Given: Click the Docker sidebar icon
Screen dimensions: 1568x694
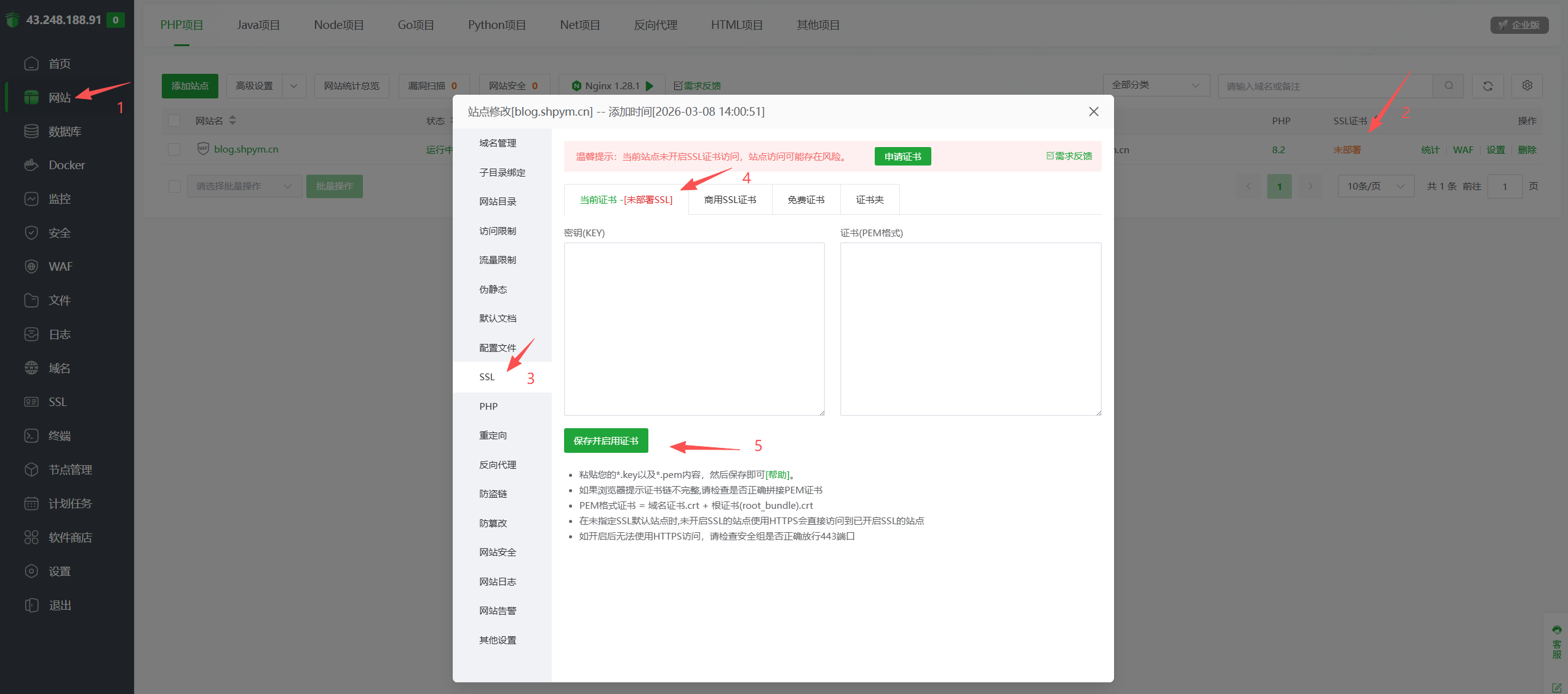Looking at the screenshot, I should point(31,165).
